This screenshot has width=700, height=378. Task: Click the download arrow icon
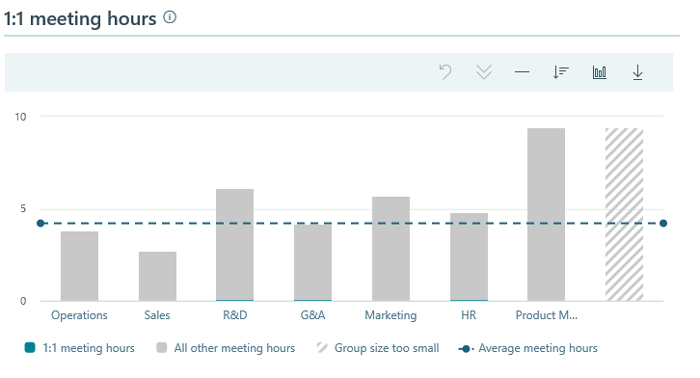click(638, 72)
